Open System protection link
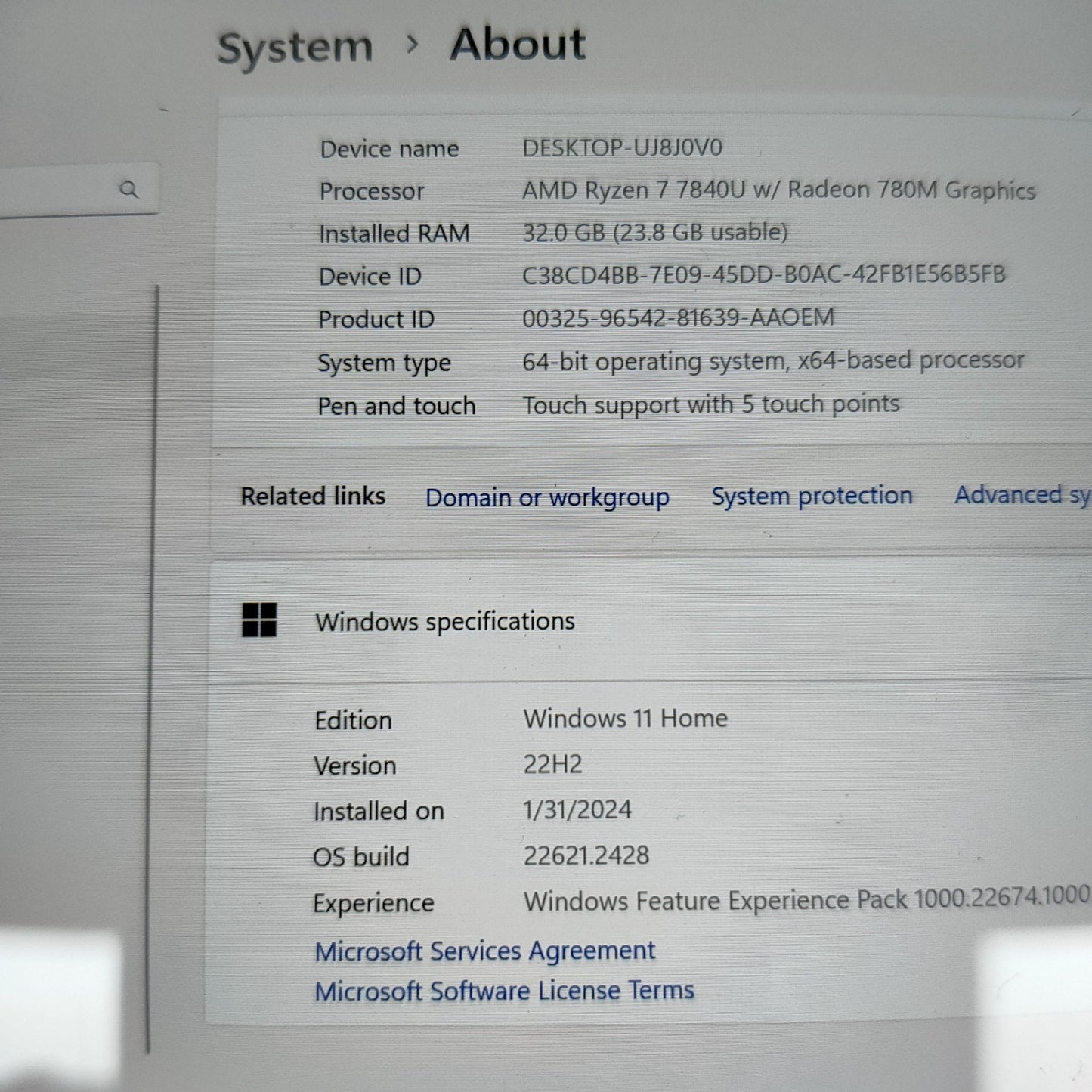The height and width of the screenshot is (1092, 1092). (812, 496)
